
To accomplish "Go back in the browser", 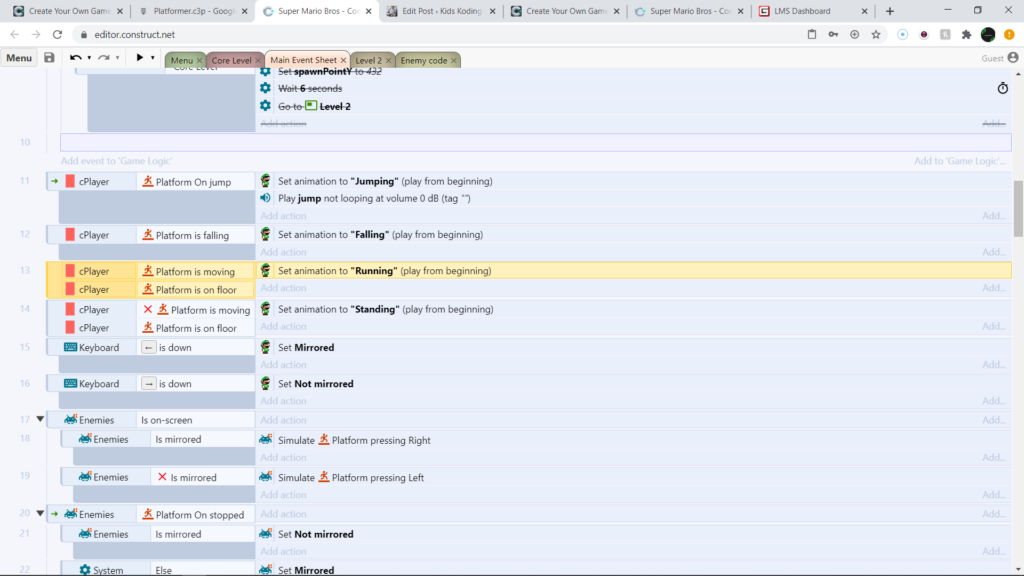I will click(14, 35).
